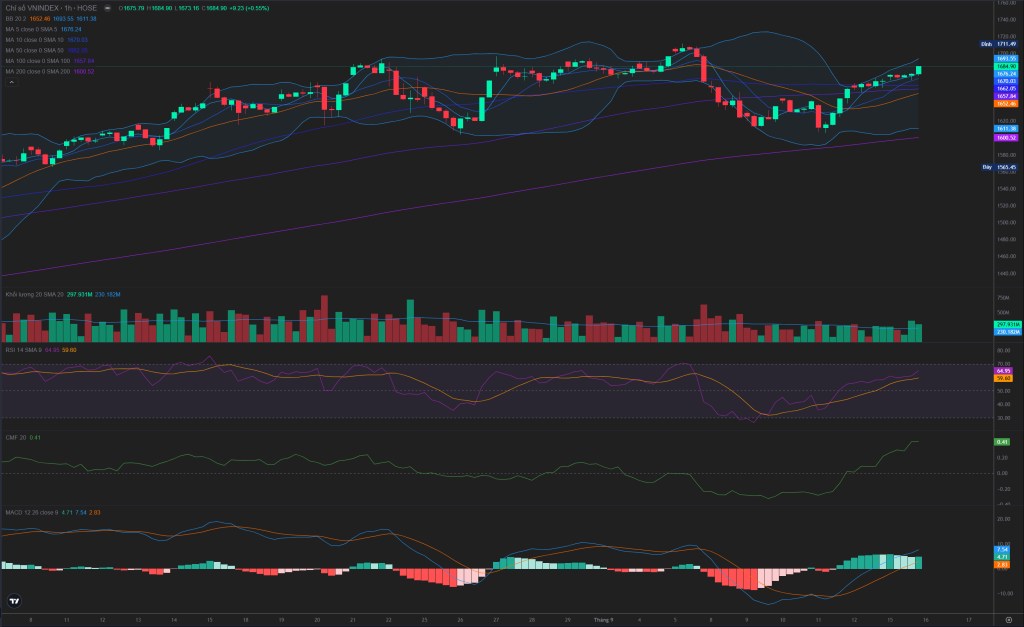Click the purple 1600.52 price tag
The height and width of the screenshot is (627, 1024).
point(1006,138)
